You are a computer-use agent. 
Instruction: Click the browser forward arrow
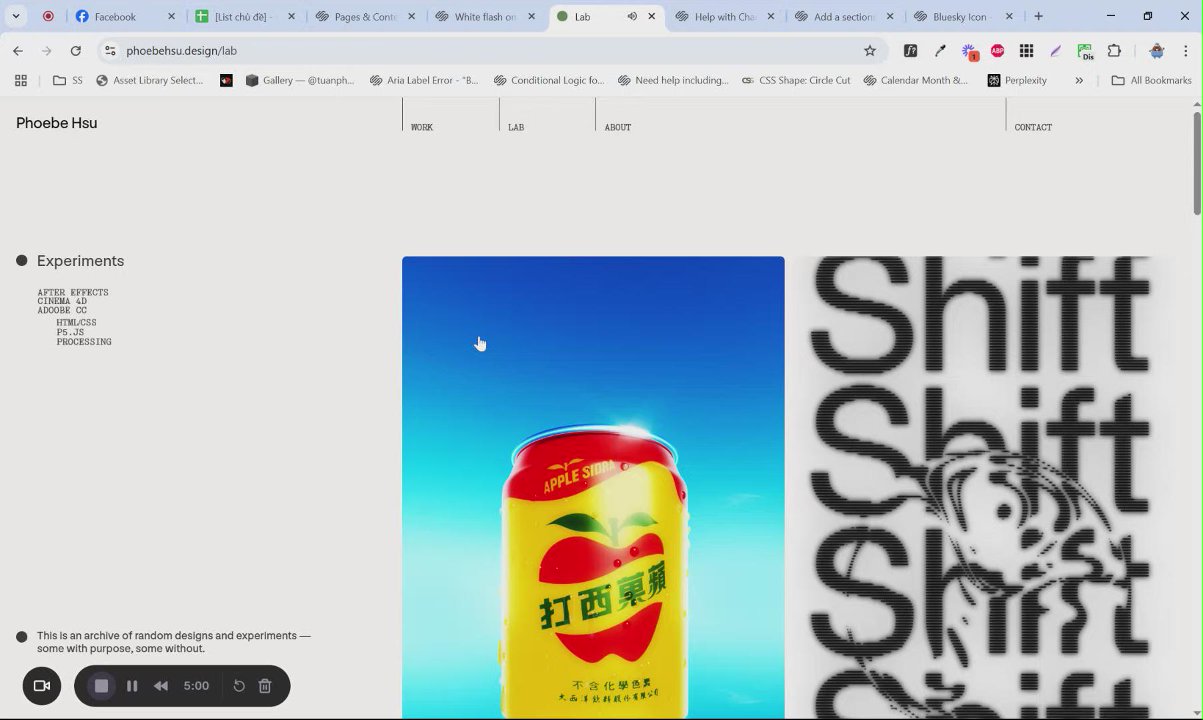(46, 51)
